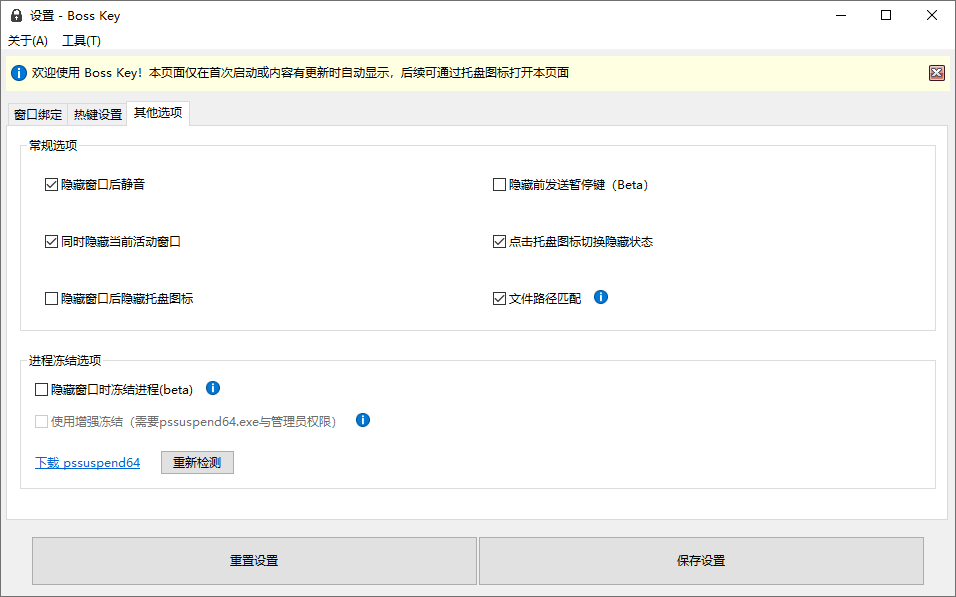Uncheck 点击托盘图标切换隐藏状态
The width and height of the screenshot is (956, 597).
pos(499,242)
